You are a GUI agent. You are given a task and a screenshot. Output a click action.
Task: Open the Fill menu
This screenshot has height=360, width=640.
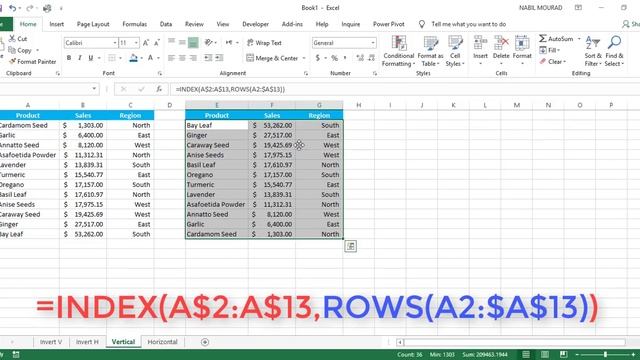pos(550,50)
